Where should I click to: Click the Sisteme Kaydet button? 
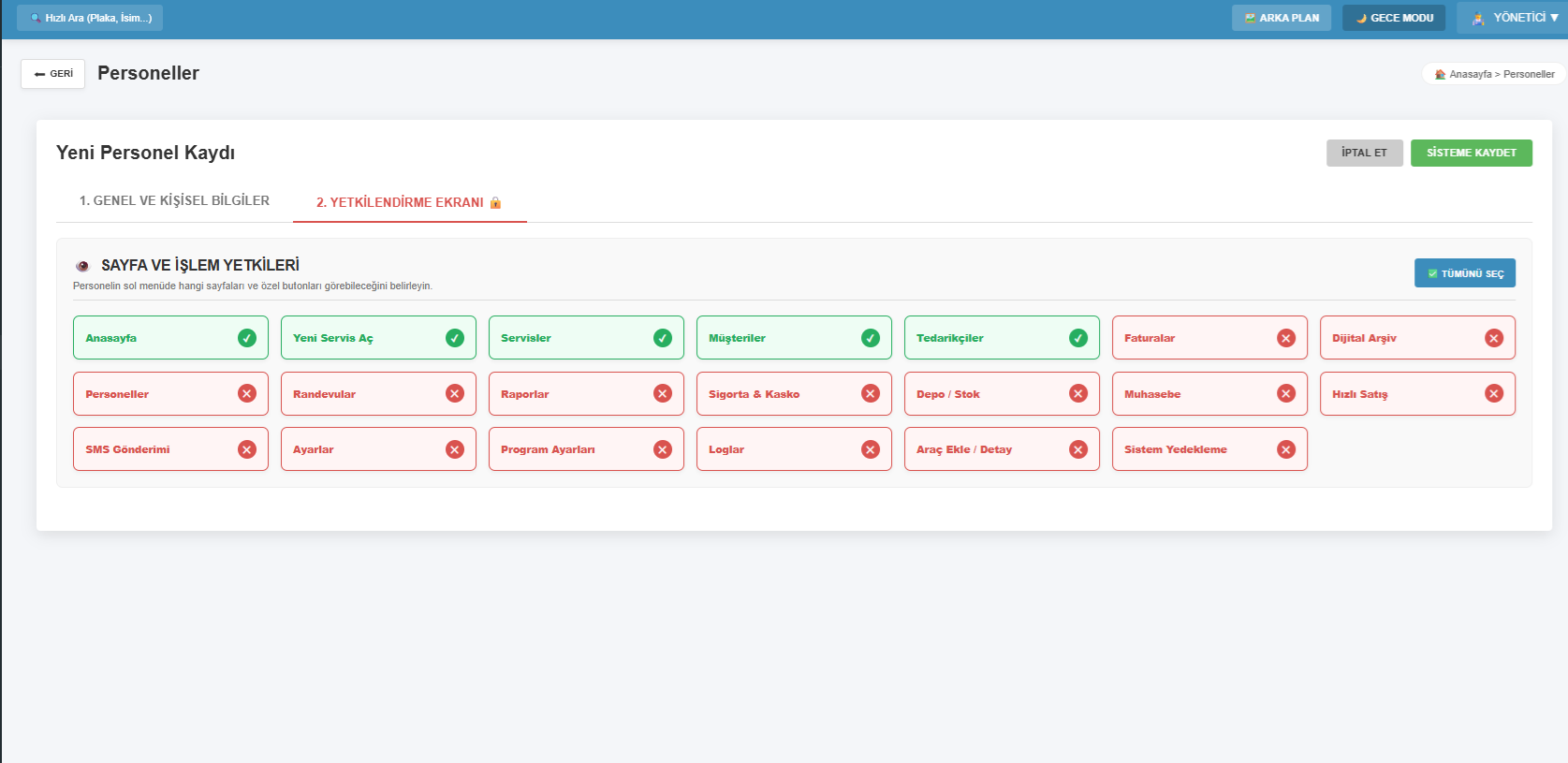click(1471, 153)
